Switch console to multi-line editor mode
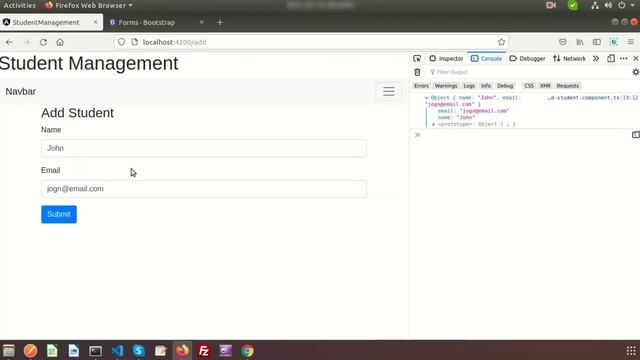This screenshot has height=360, width=640. click(636, 135)
